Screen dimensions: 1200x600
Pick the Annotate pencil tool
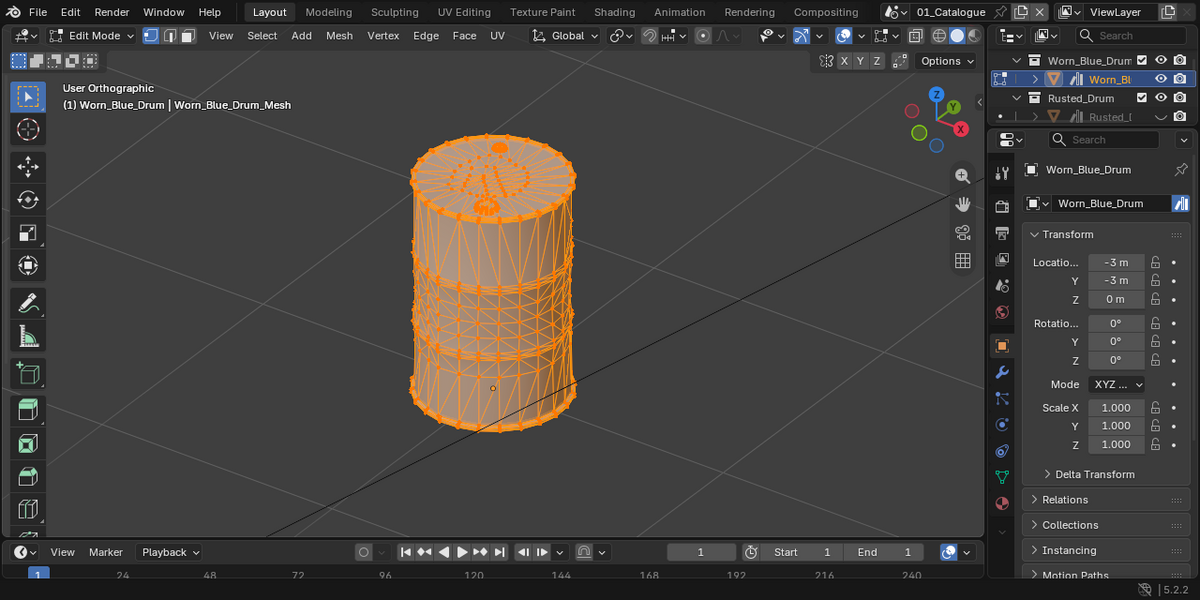click(x=28, y=303)
